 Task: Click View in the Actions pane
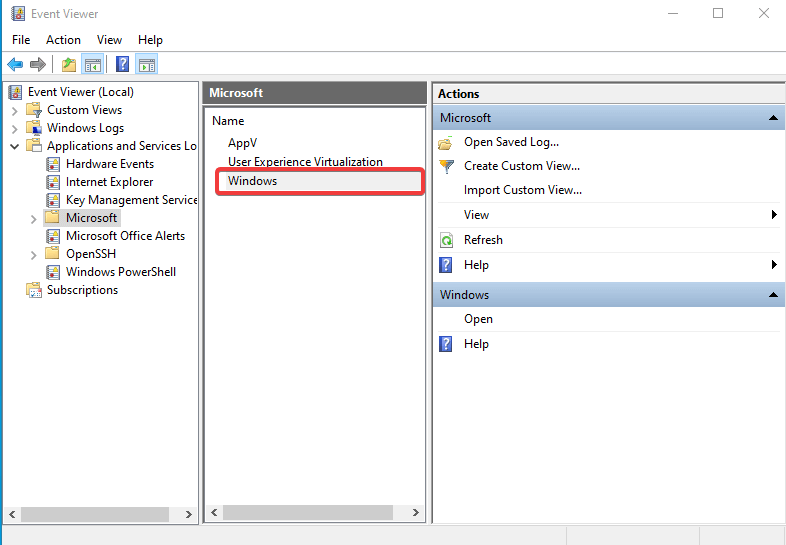(476, 215)
